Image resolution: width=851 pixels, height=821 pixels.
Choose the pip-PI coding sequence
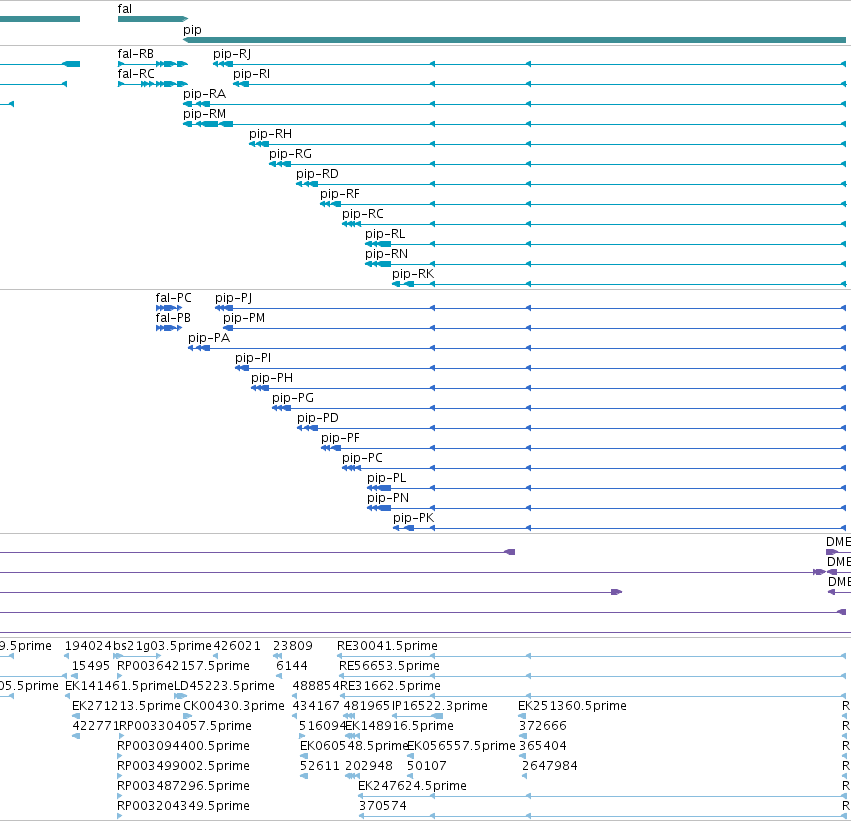click(253, 358)
